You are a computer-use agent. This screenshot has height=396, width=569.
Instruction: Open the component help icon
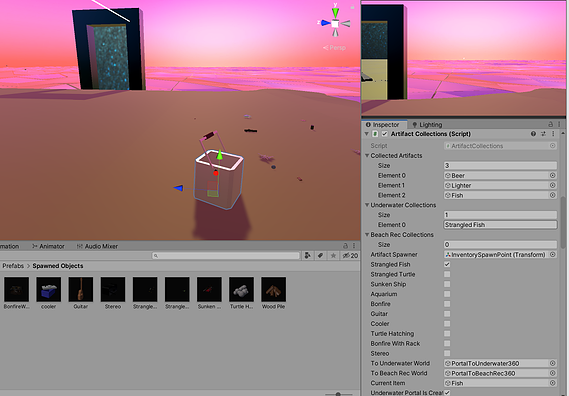(533, 134)
